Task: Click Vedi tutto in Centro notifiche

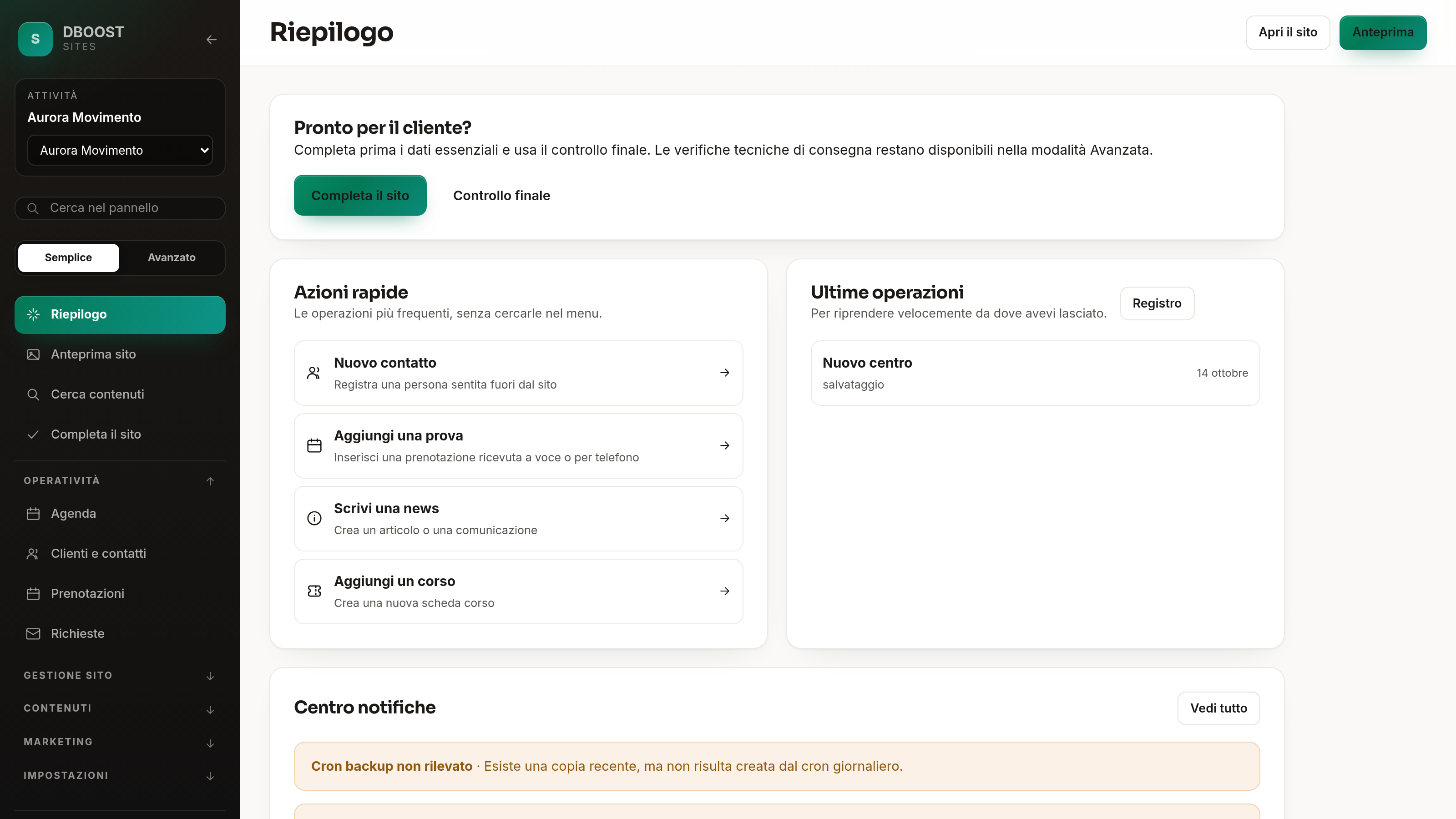Action: click(x=1218, y=708)
